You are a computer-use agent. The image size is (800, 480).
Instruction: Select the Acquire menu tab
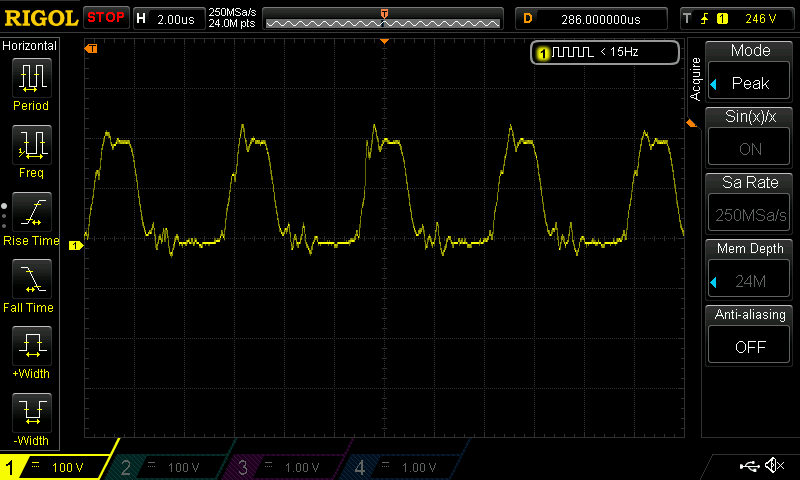click(695, 79)
